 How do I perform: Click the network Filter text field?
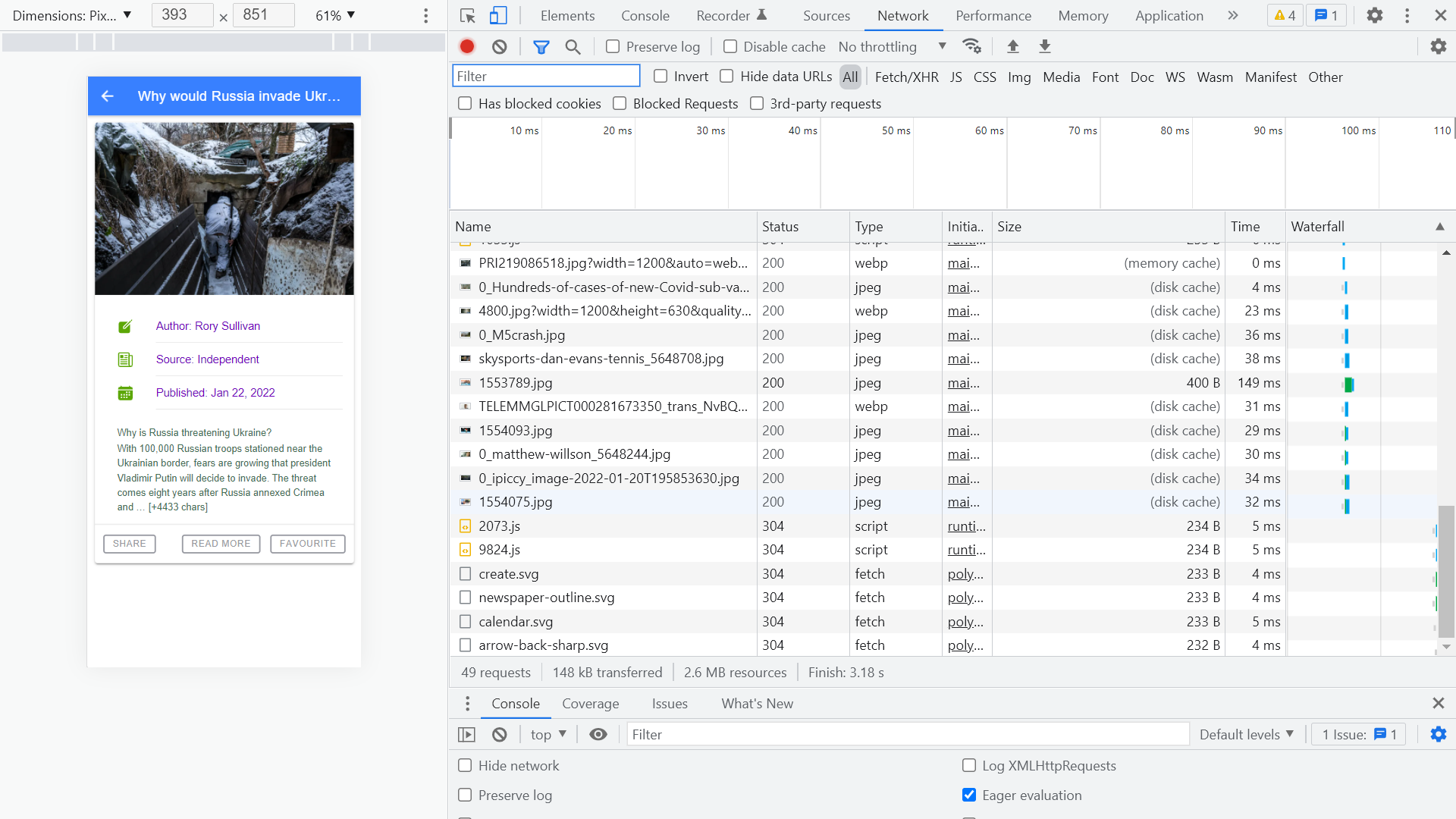click(546, 76)
